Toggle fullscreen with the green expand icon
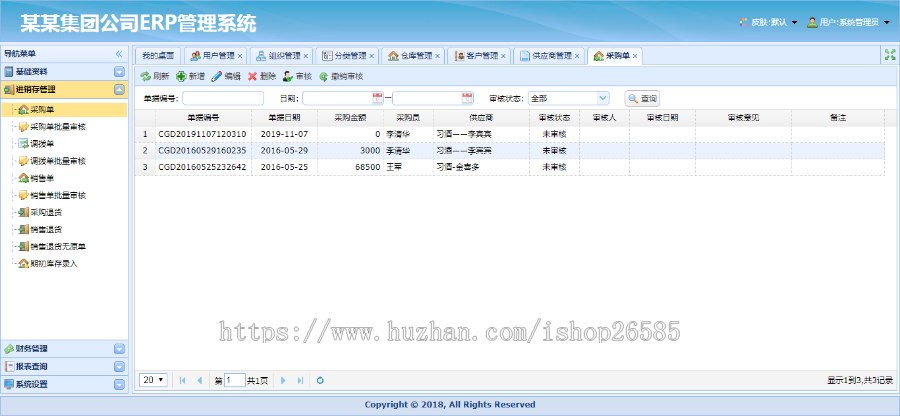The height and width of the screenshot is (416, 900). (x=889, y=55)
